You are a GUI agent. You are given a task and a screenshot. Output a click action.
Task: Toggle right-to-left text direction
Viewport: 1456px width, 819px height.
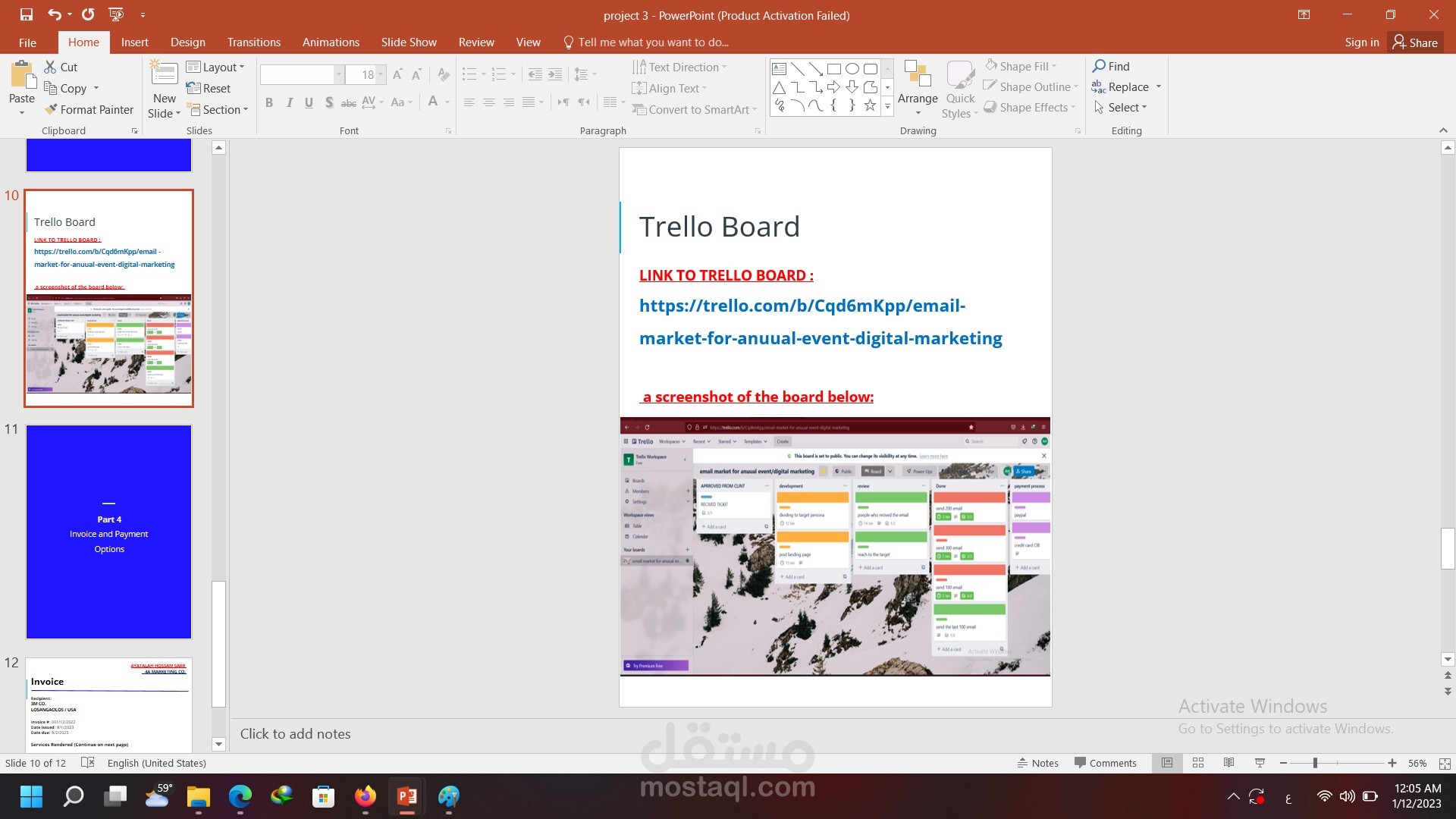pyautogui.click(x=583, y=102)
